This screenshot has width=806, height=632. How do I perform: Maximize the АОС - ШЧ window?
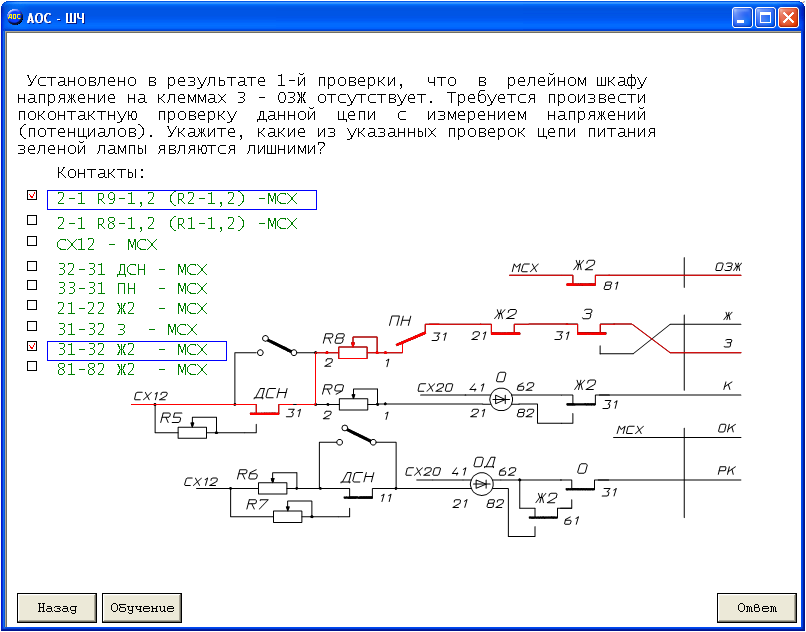[765, 18]
